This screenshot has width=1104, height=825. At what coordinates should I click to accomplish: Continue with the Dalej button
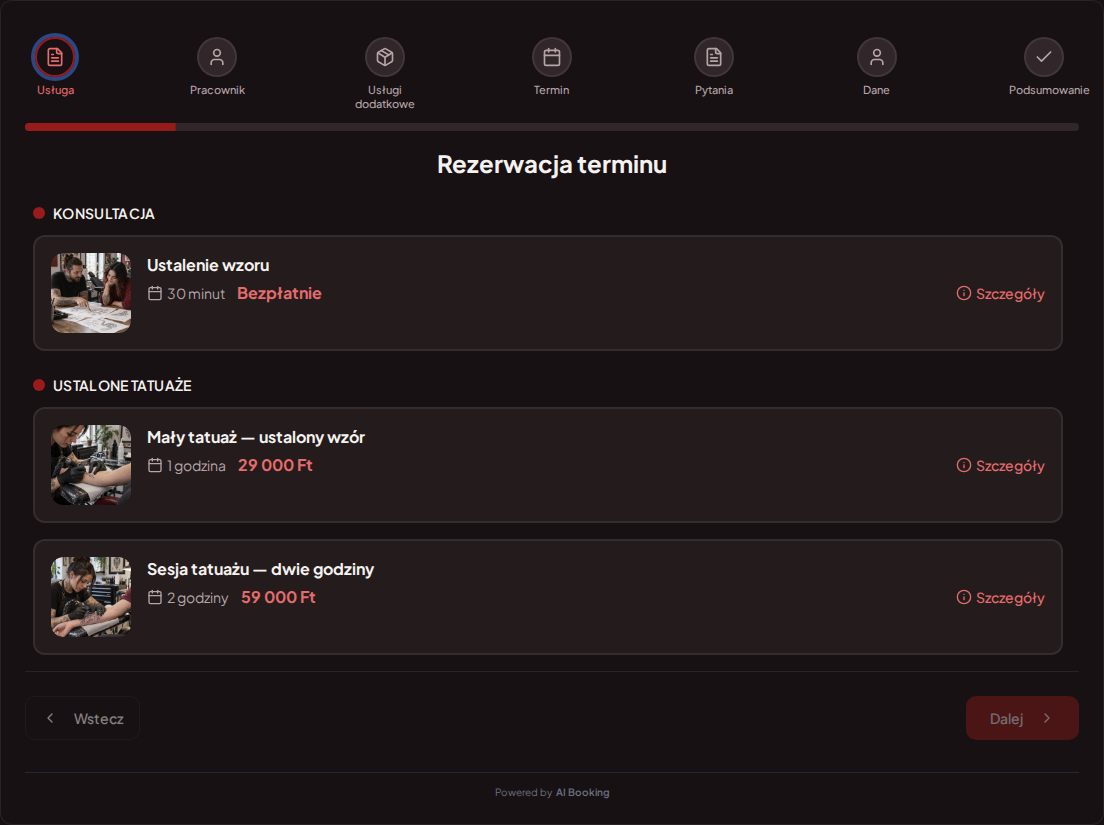click(1022, 718)
